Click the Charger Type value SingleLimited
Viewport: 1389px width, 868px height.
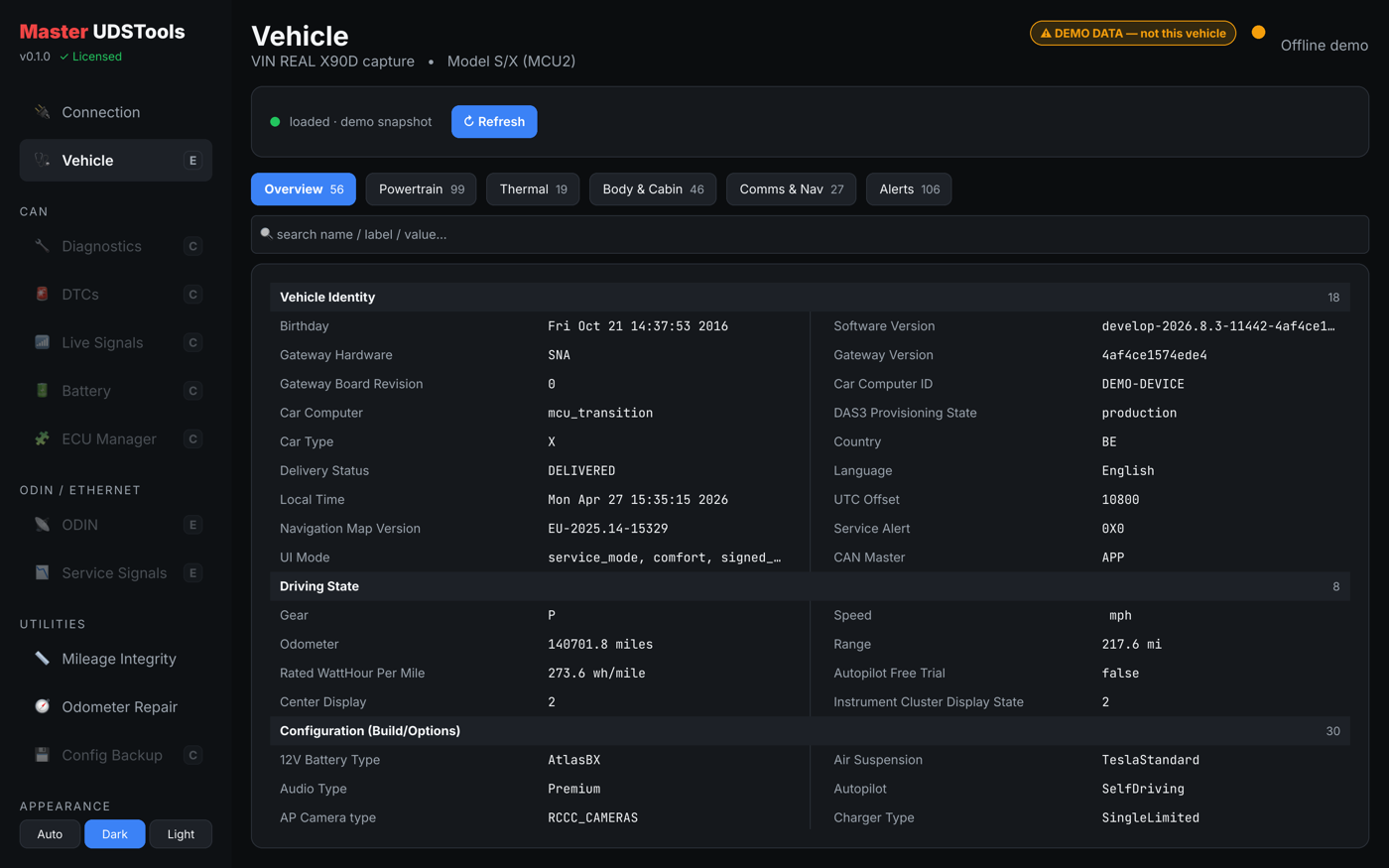tap(1151, 817)
